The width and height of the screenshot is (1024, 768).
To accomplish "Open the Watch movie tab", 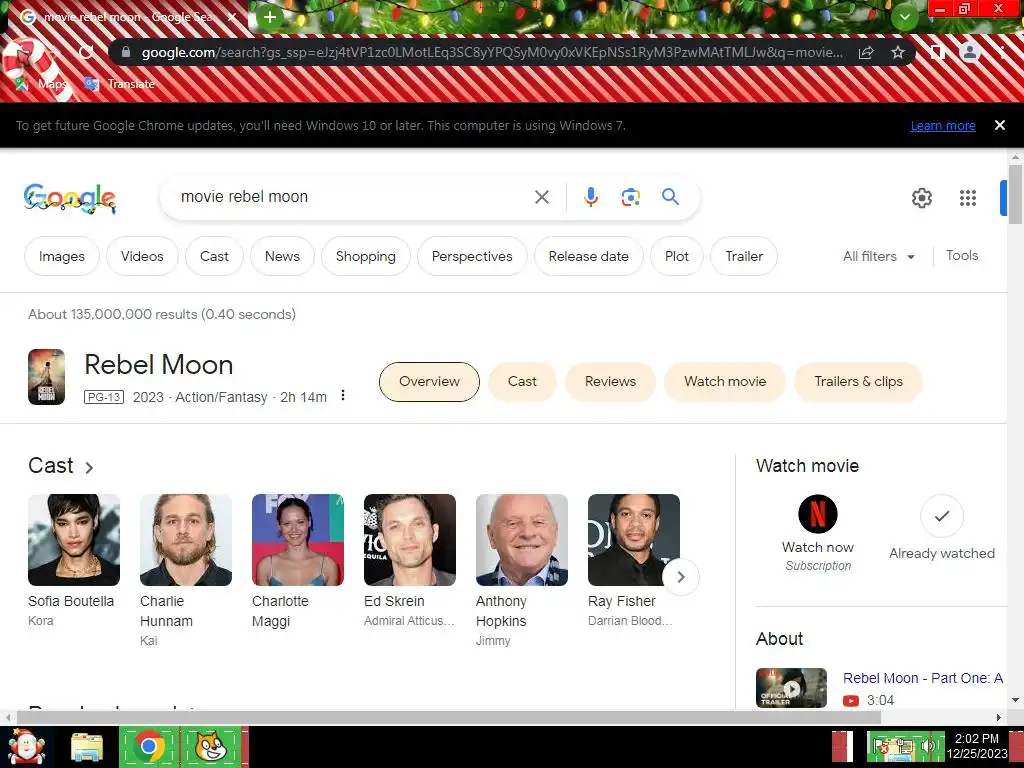I will (725, 381).
